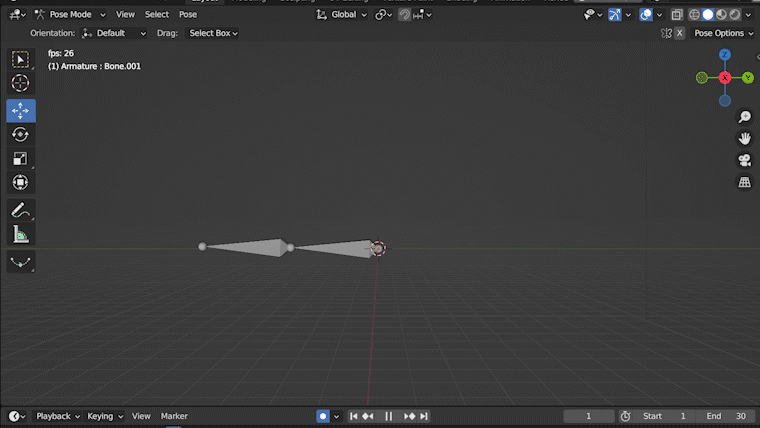Click the End frame field showing 30
The image size is (760, 428).
pos(726,416)
